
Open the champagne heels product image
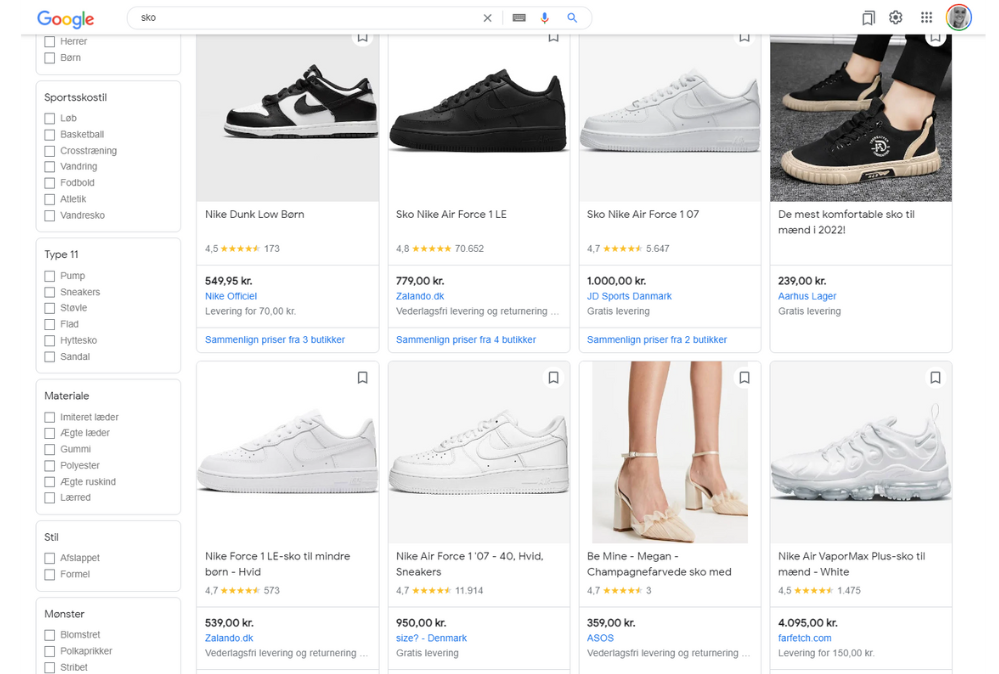[x=670, y=452]
